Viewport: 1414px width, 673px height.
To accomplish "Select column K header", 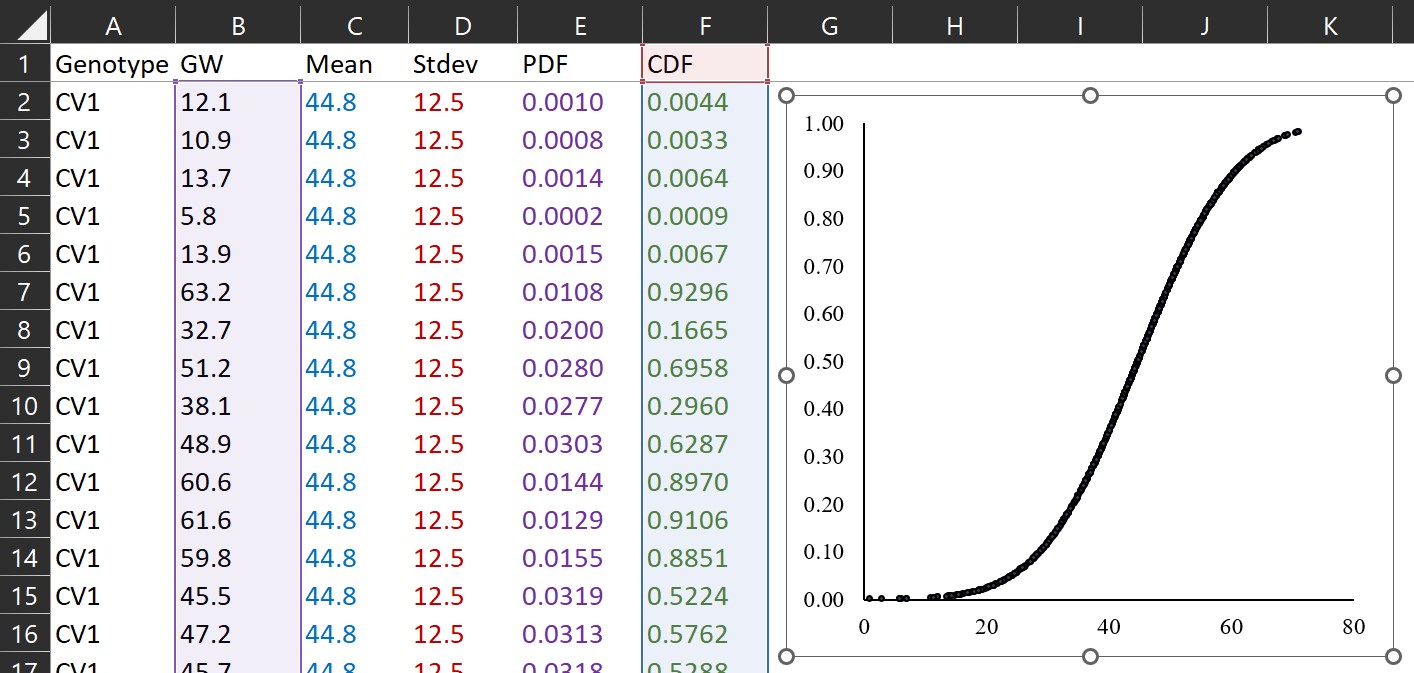I will (x=1330, y=25).
